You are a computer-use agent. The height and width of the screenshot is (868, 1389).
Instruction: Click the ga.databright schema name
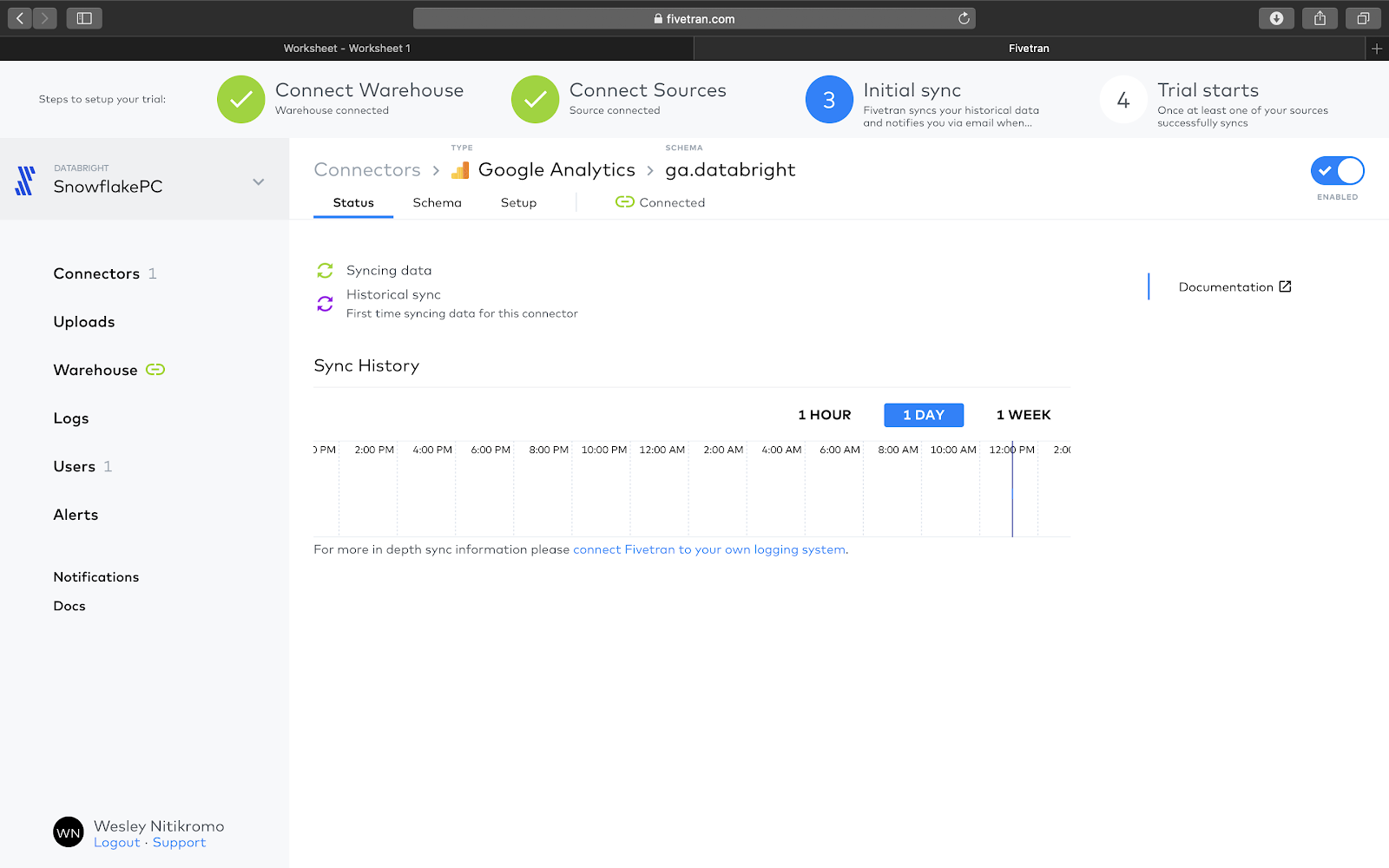coord(730,170)
